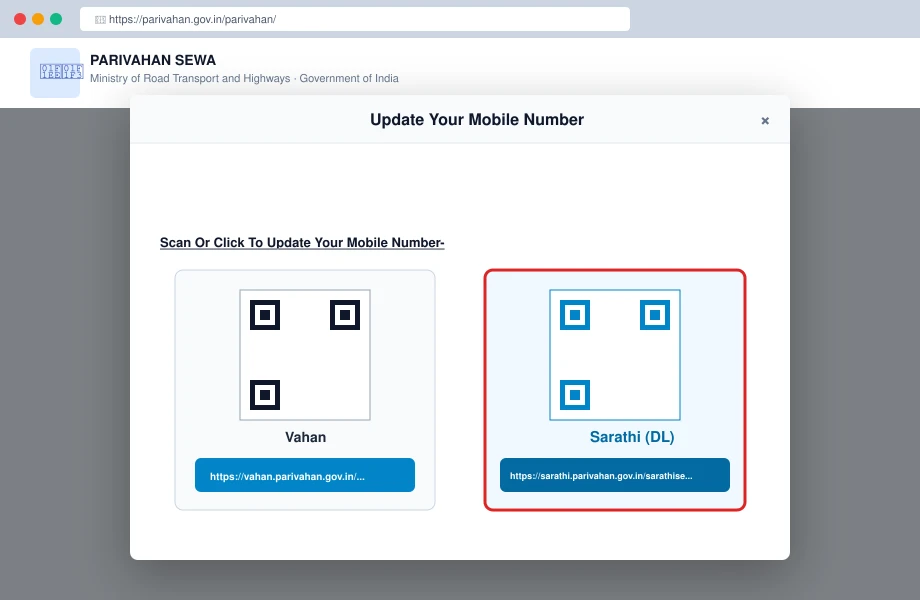Screen dimensions: 920x600
Task: Click the Sarathi (DL) label text
Action: [x=632, y=437]
